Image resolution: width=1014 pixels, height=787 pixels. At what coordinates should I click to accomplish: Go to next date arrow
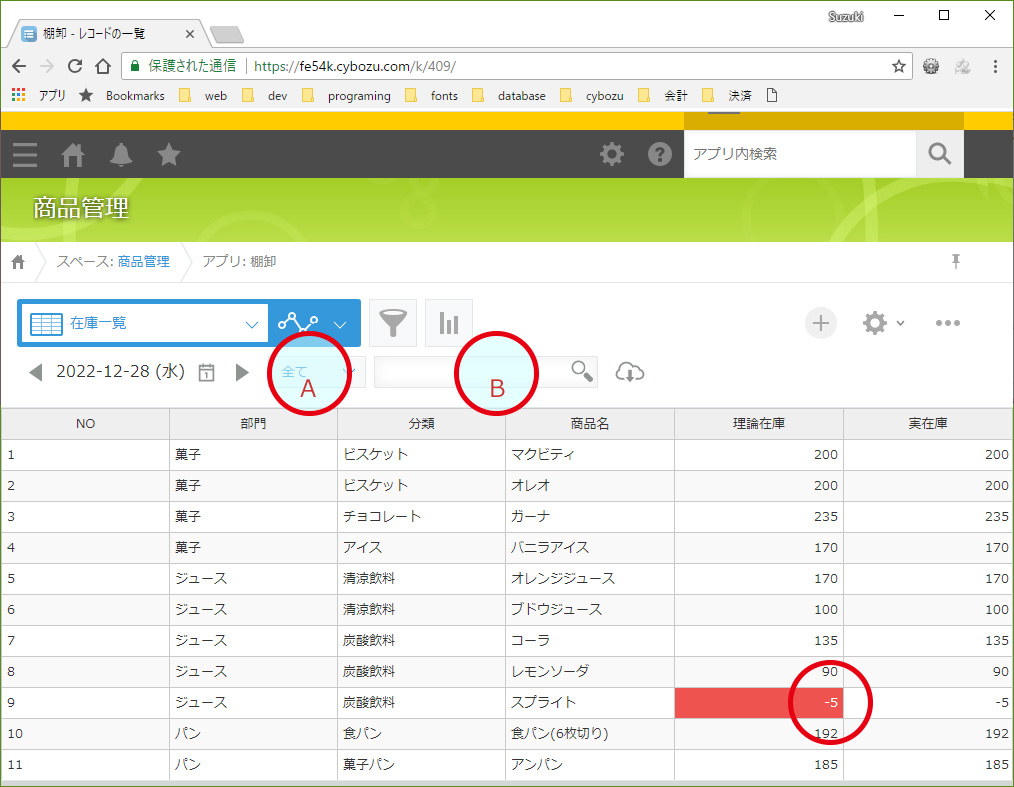click(x=242, y=372)
